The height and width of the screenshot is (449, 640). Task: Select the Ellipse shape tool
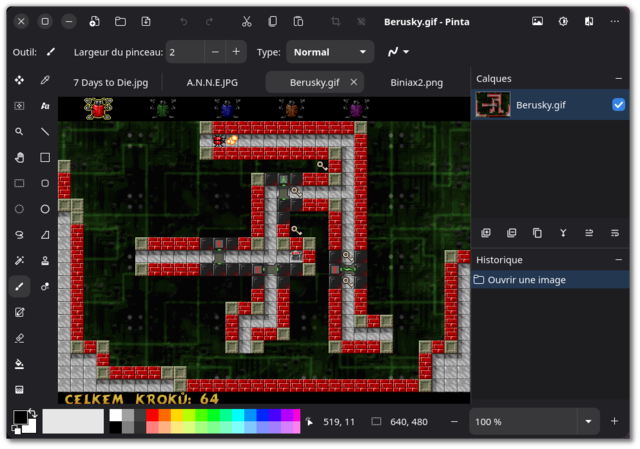click(45, 209)
